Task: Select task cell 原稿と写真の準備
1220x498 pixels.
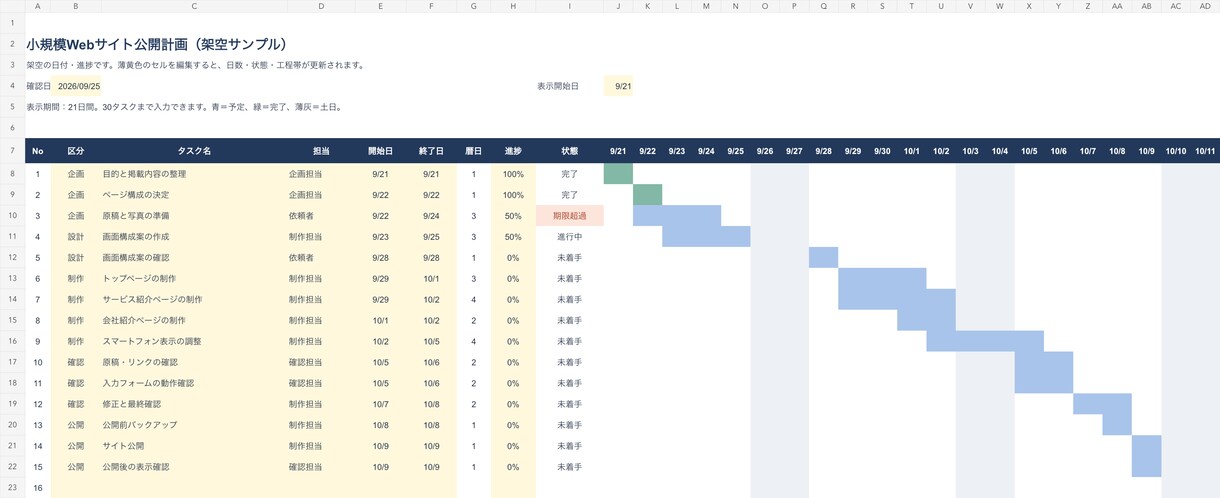Action: click(194, 216)
